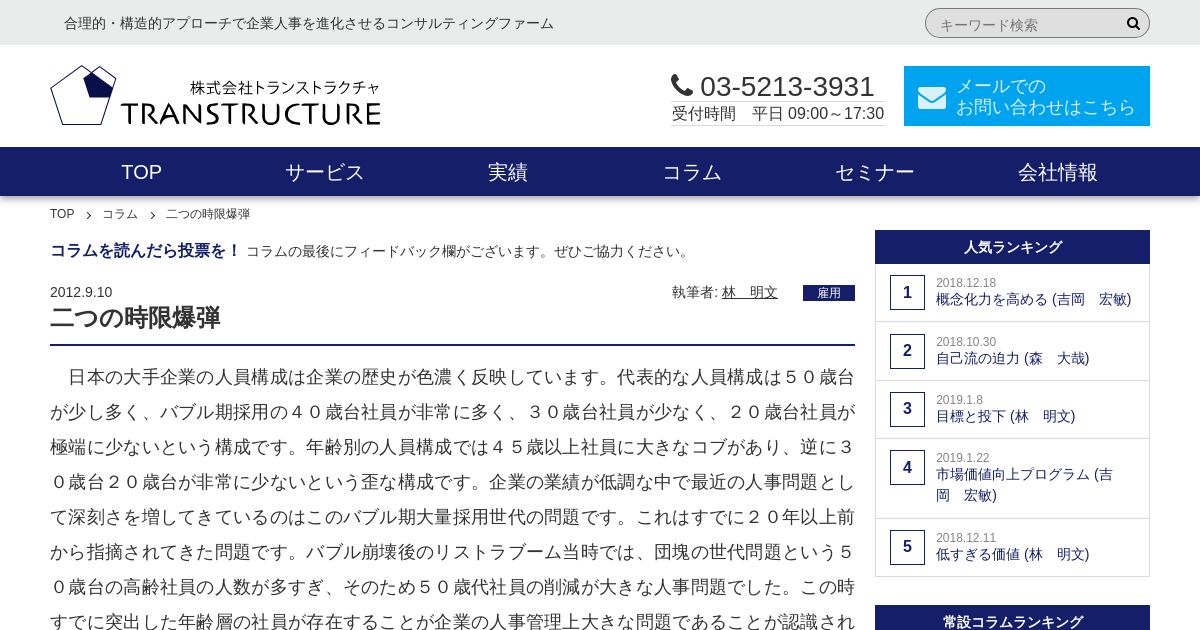Click ranking number 2 badge
This screenshot has width=1200, height=630.
click(x=907, y=351)
